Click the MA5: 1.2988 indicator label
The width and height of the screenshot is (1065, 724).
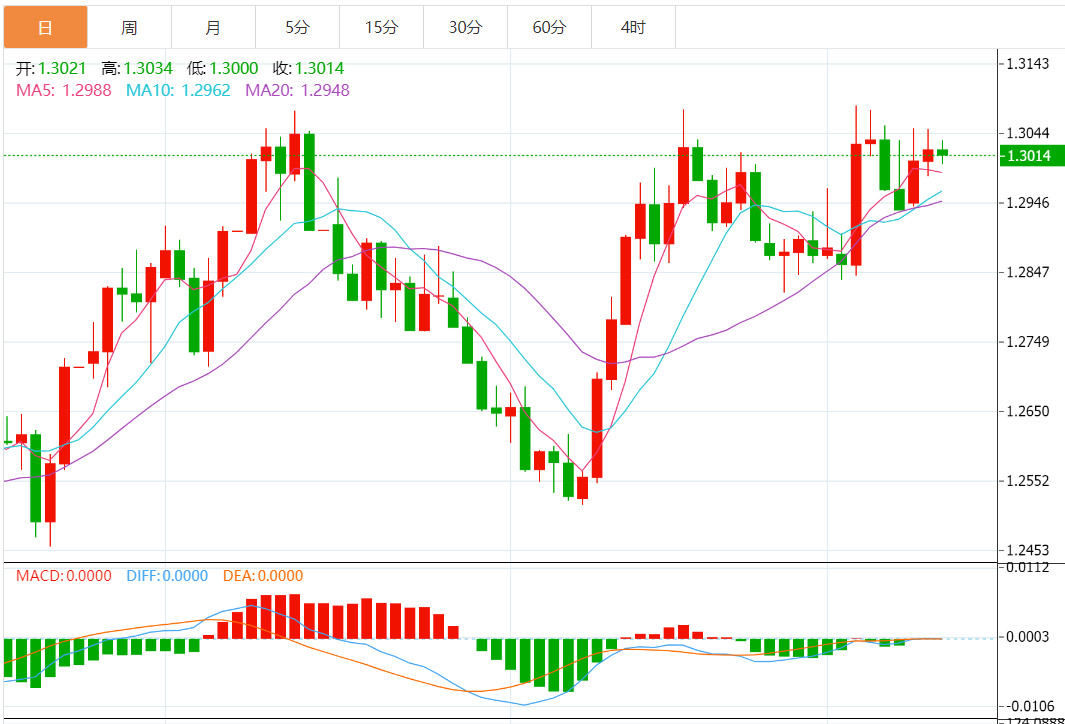point(64,90)
